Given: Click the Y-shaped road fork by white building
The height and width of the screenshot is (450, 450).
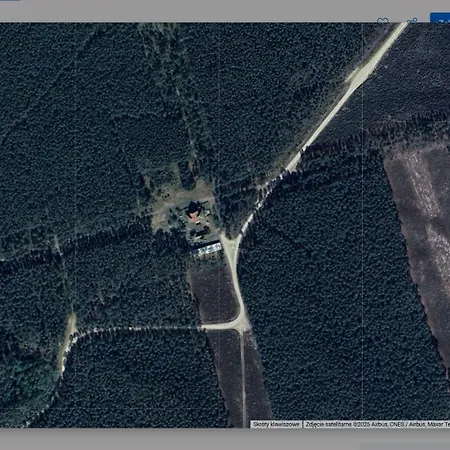Looking at the screenshot, I should coord(231,241).
